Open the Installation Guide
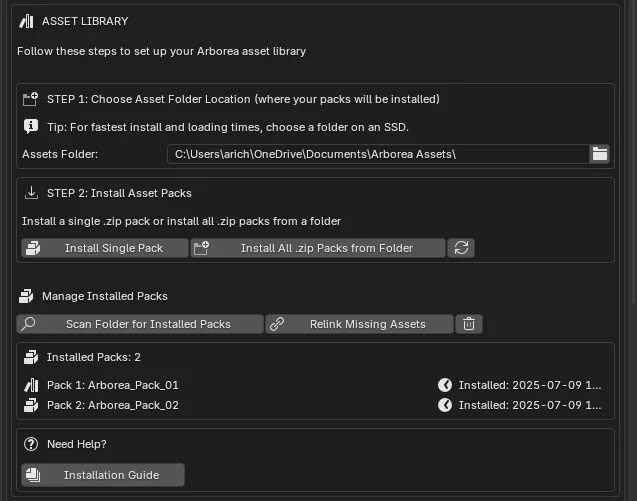Image resolution: width=637 pixels, height=501 pixels. pyautogui.click(x=103, y=475)
